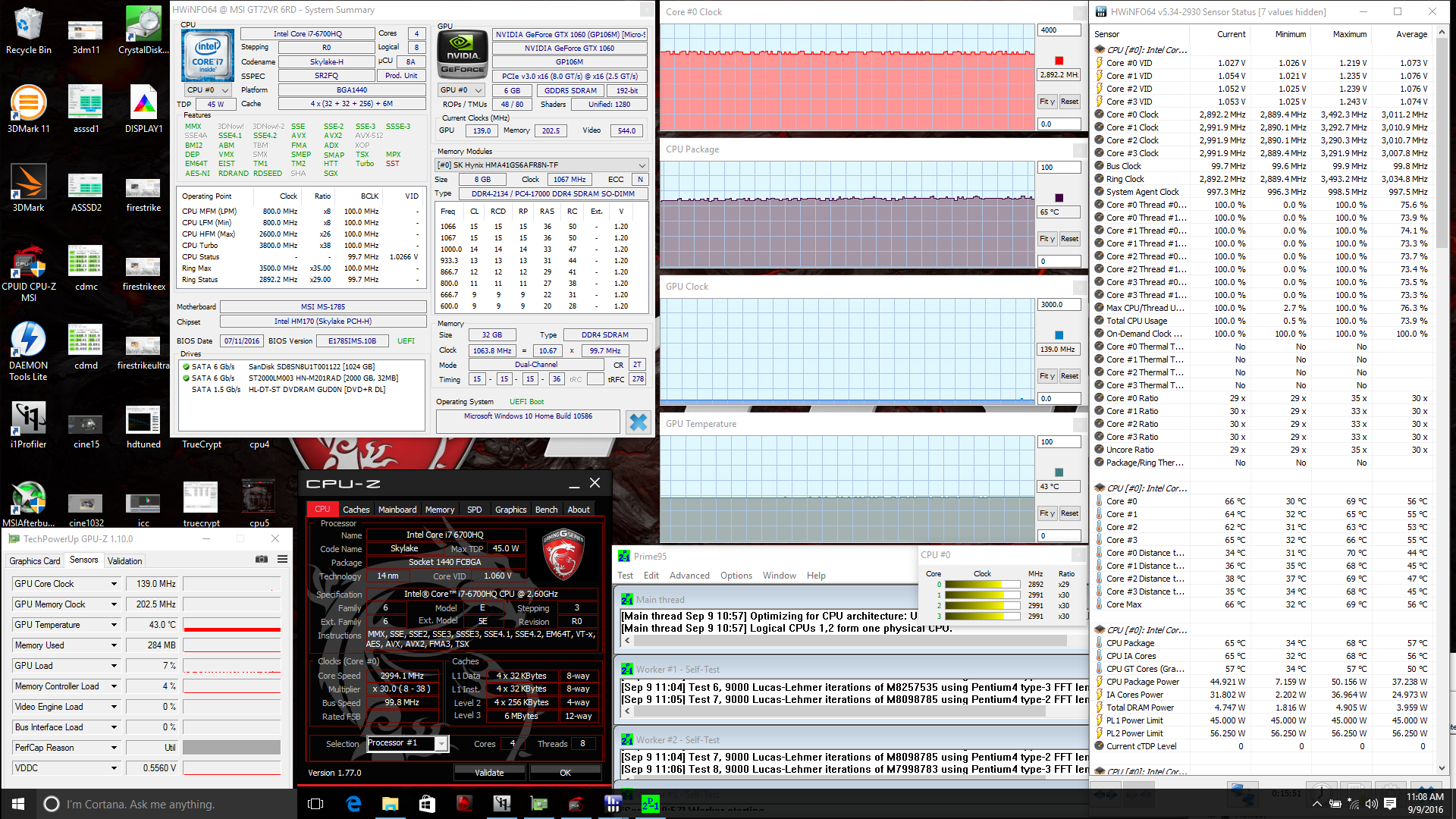Open the Recycle Bin desktop icon
This screenshot has width=1456, height=819.
click(x=28, y=30)
